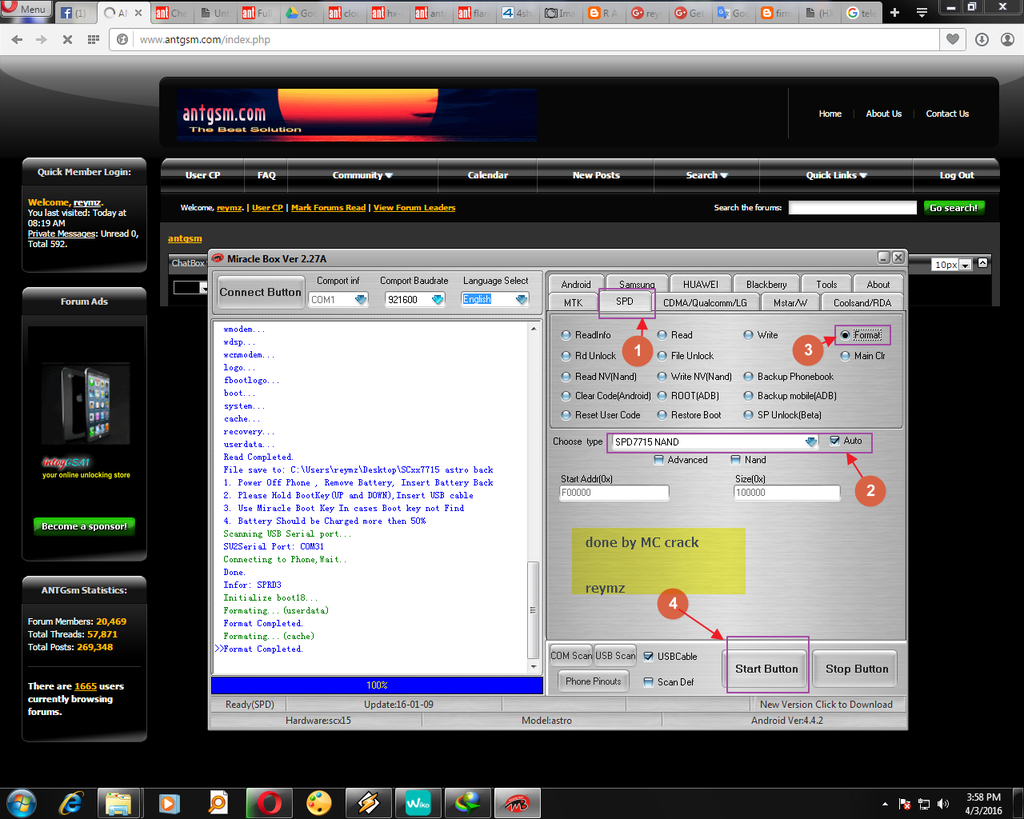This screenshot has width=1024, height=819.
Task: Click the browser downloads arrow icon
Action: (x=981, y=40)
